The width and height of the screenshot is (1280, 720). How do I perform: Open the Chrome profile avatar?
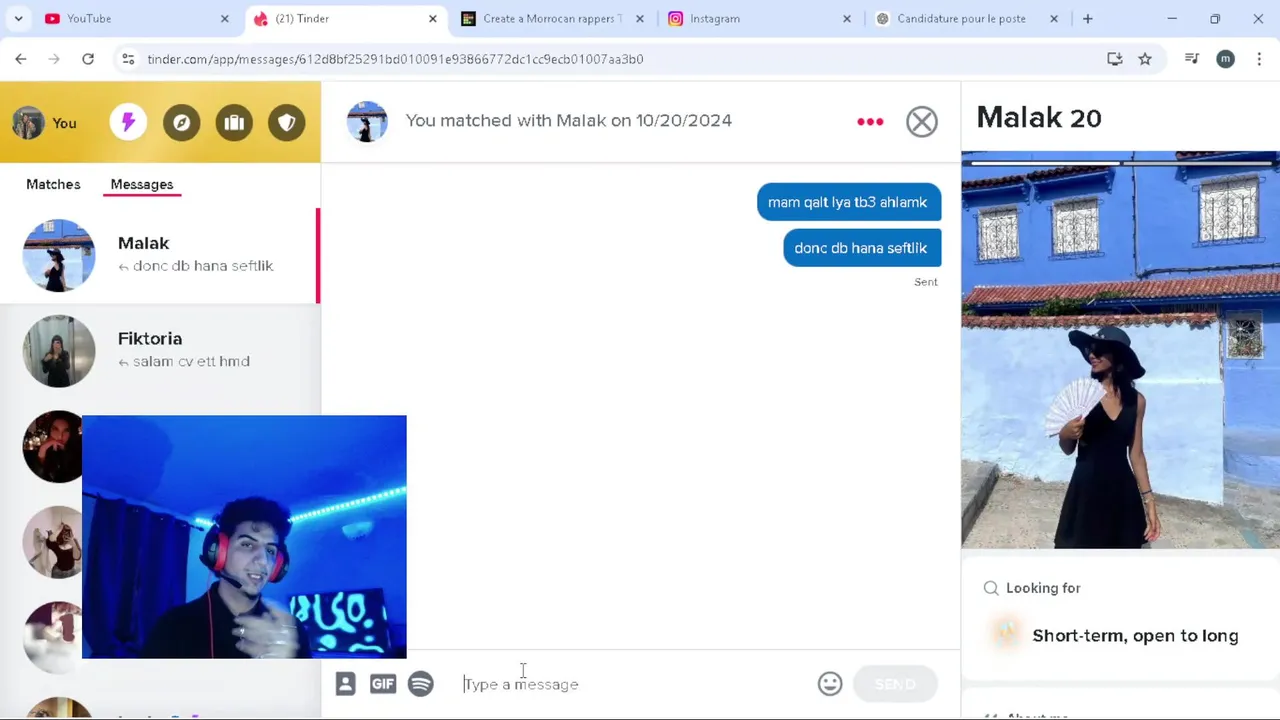[x=1226, y=59]
